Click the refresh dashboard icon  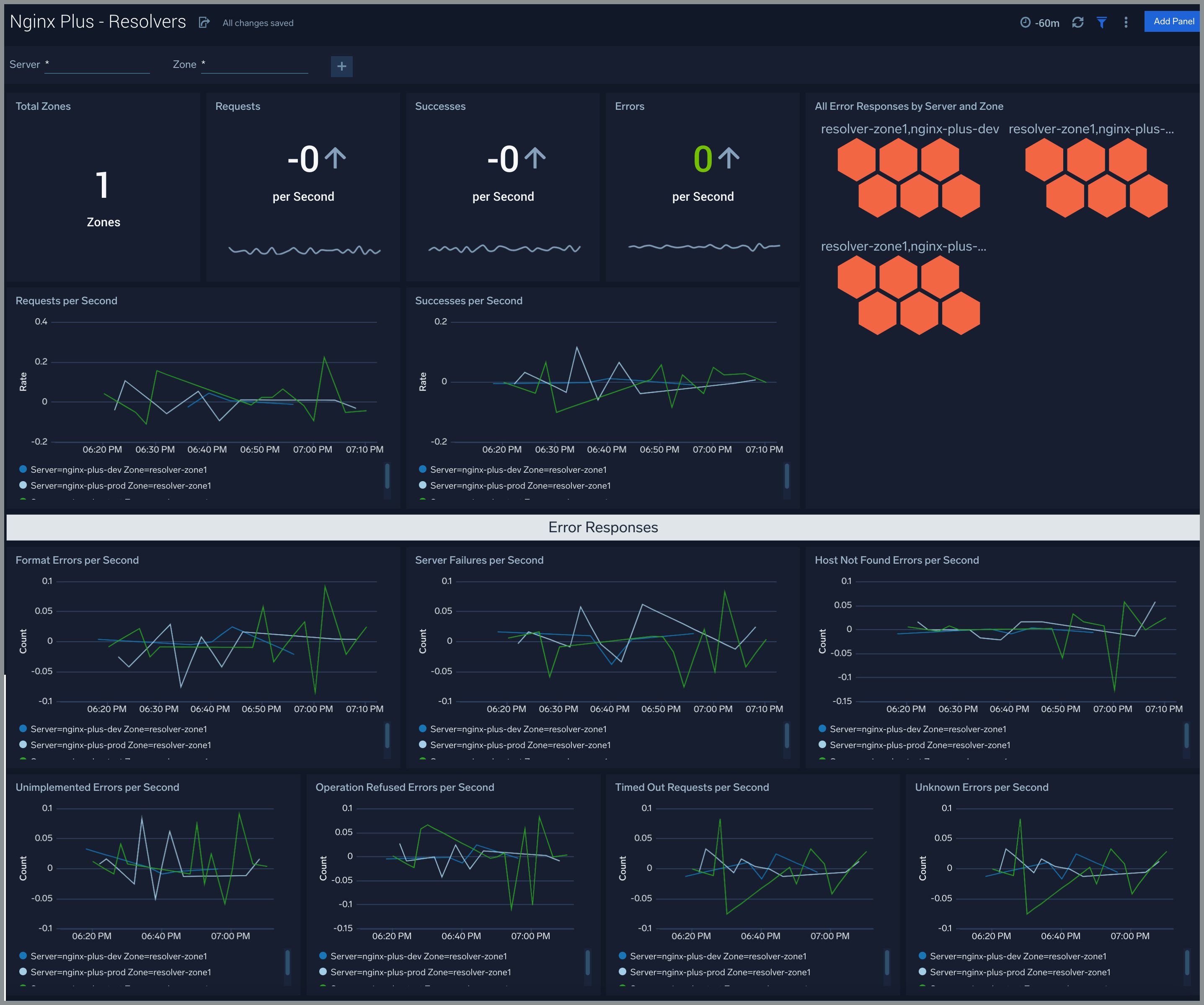click(x=1078, y=22)
